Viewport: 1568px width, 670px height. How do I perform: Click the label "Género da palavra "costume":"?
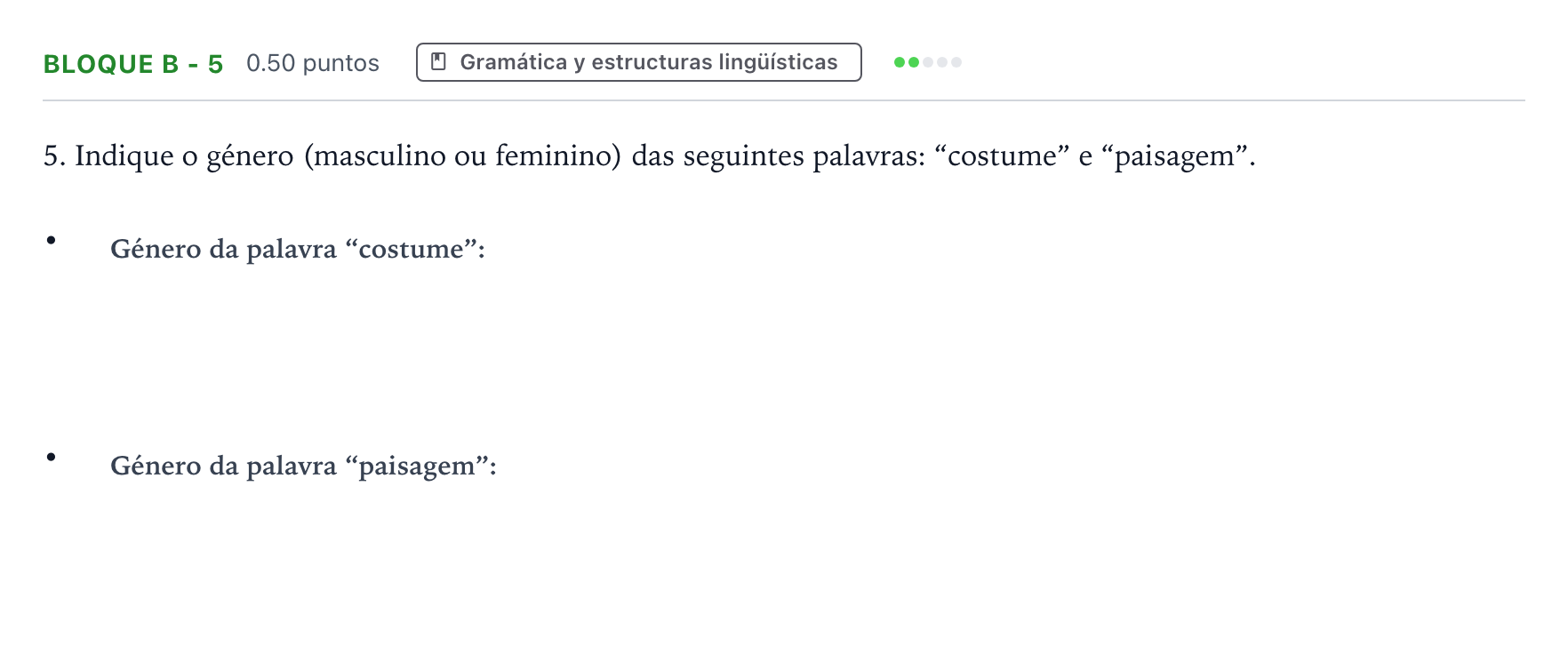coord(298,249)
